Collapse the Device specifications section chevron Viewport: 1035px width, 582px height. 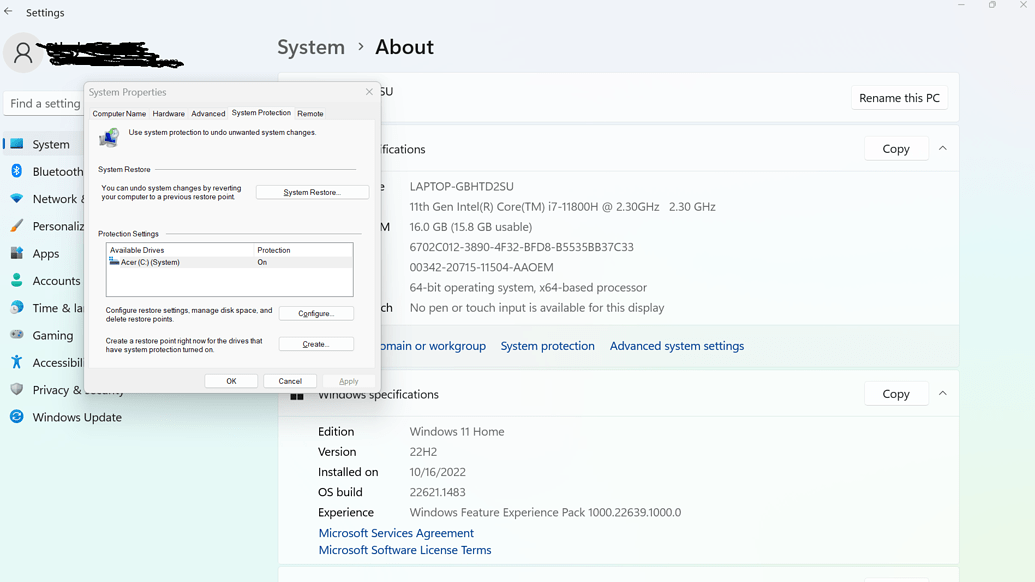point(942,148)
